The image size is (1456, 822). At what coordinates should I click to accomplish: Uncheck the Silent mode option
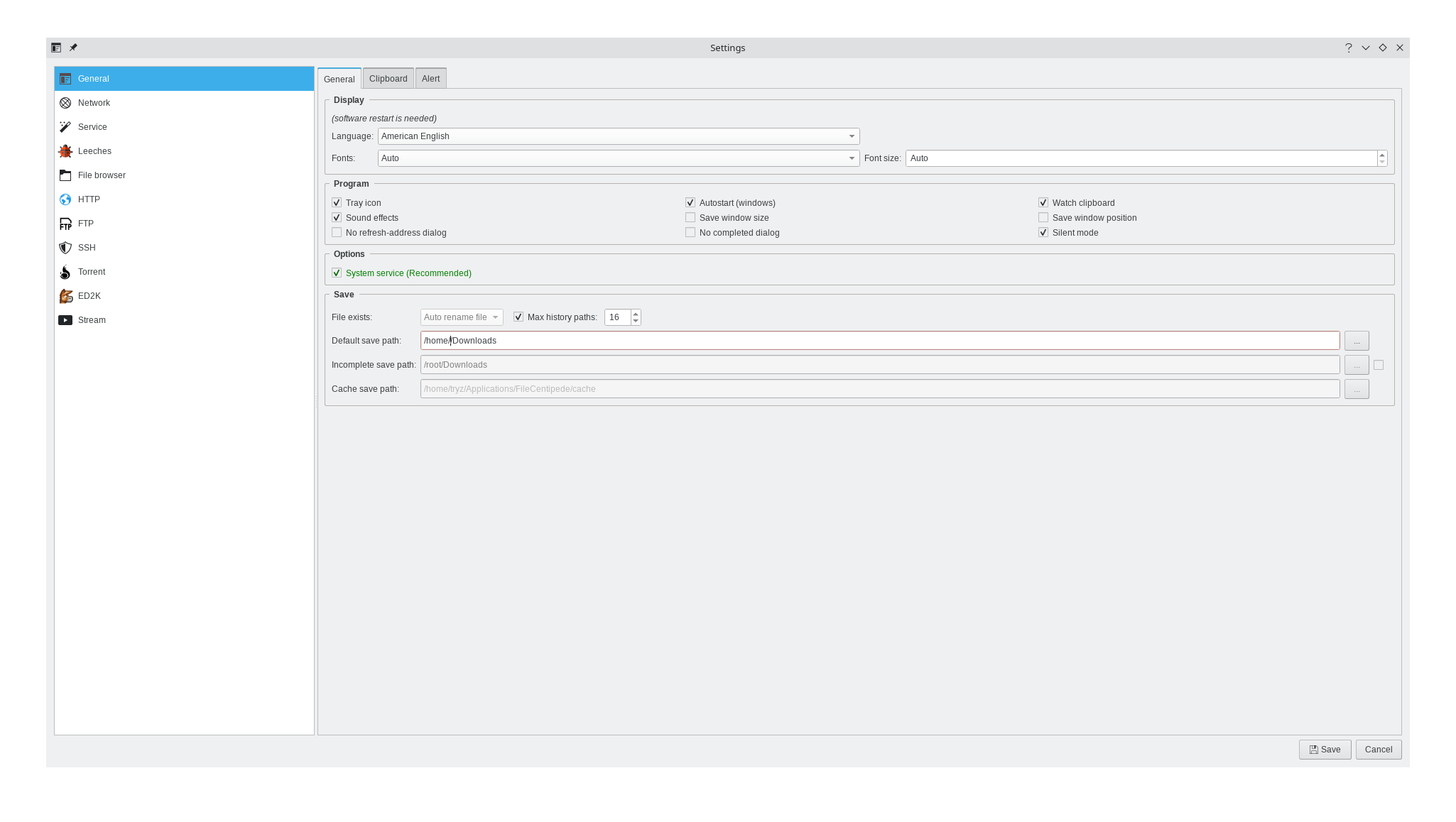point(1043,232)
